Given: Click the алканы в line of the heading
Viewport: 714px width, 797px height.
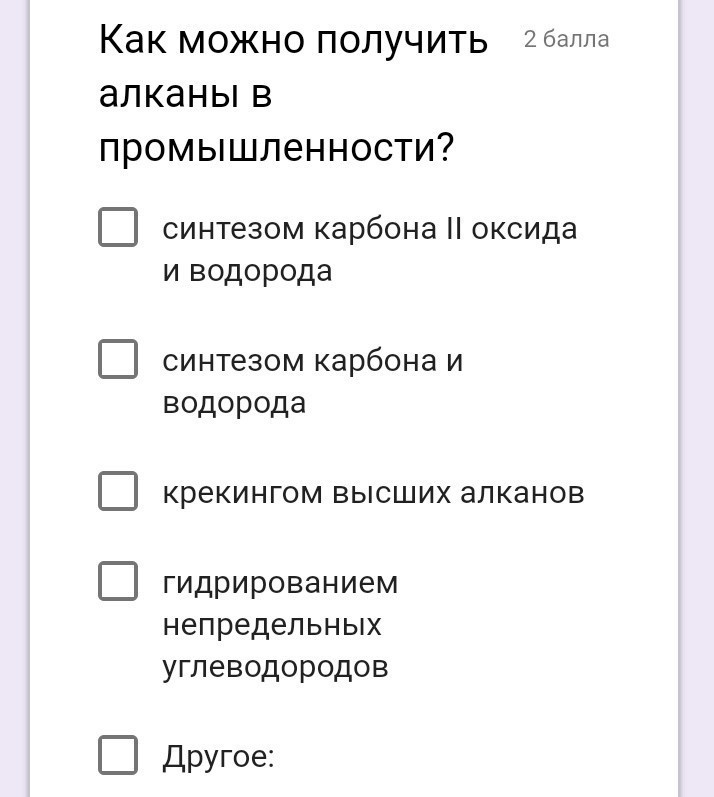Looking at the screenshot, I should [x=185, y=95].
